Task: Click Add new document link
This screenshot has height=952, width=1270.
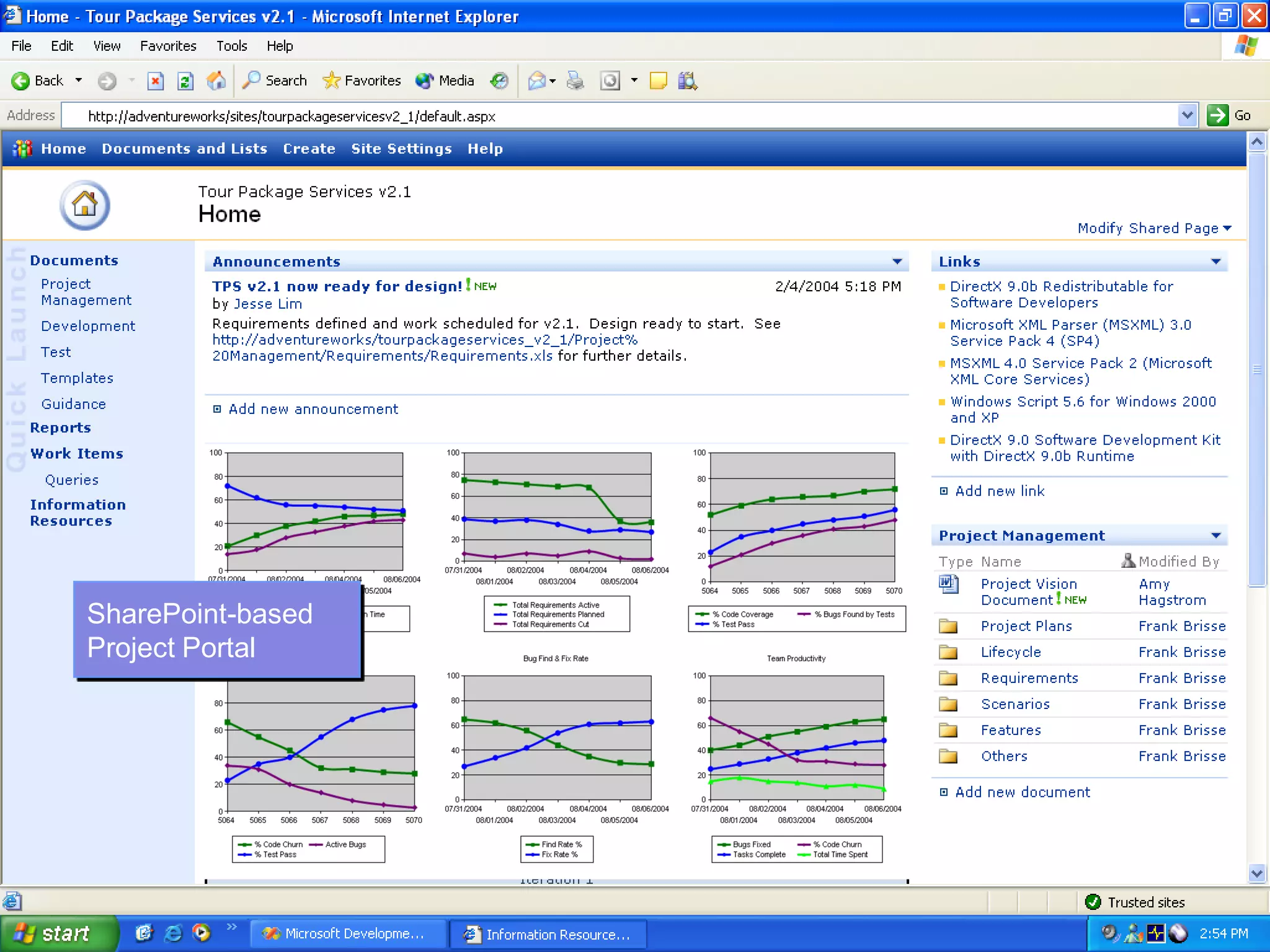Action: point(1023,792)
